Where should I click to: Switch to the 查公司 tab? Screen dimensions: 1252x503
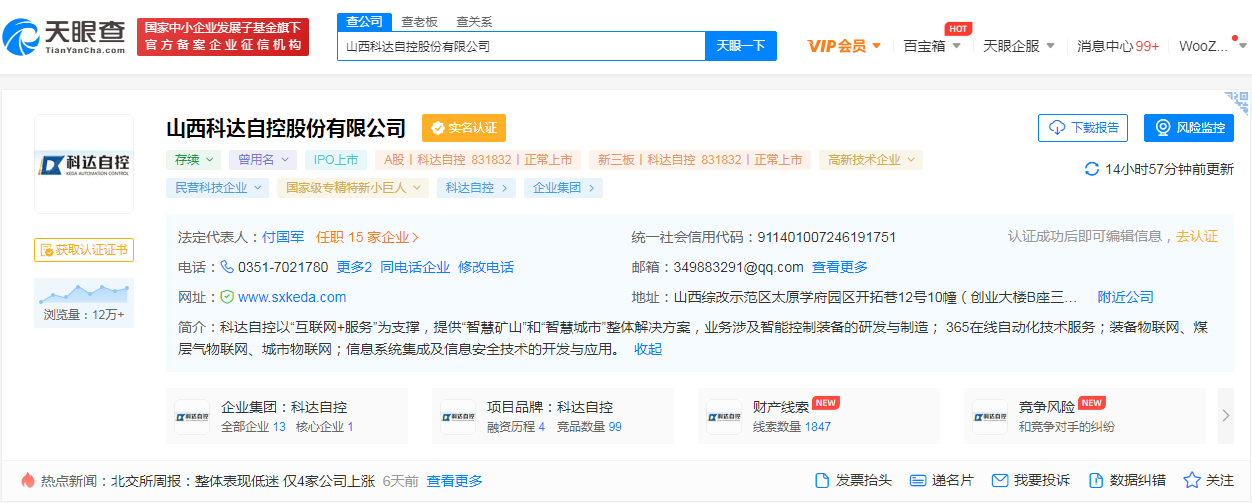tap(364, 21)
